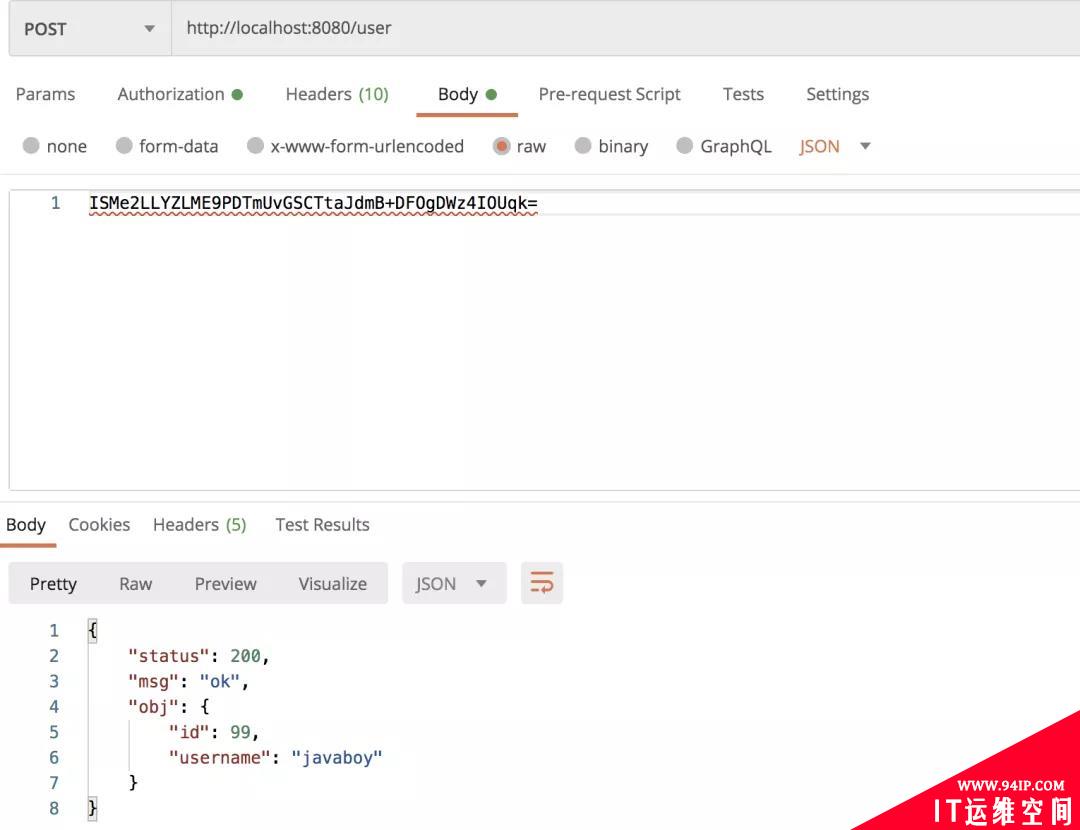Toggle the wrap lines icon
The height and width of the screenshot is (830, 1080).
(542, 583)
